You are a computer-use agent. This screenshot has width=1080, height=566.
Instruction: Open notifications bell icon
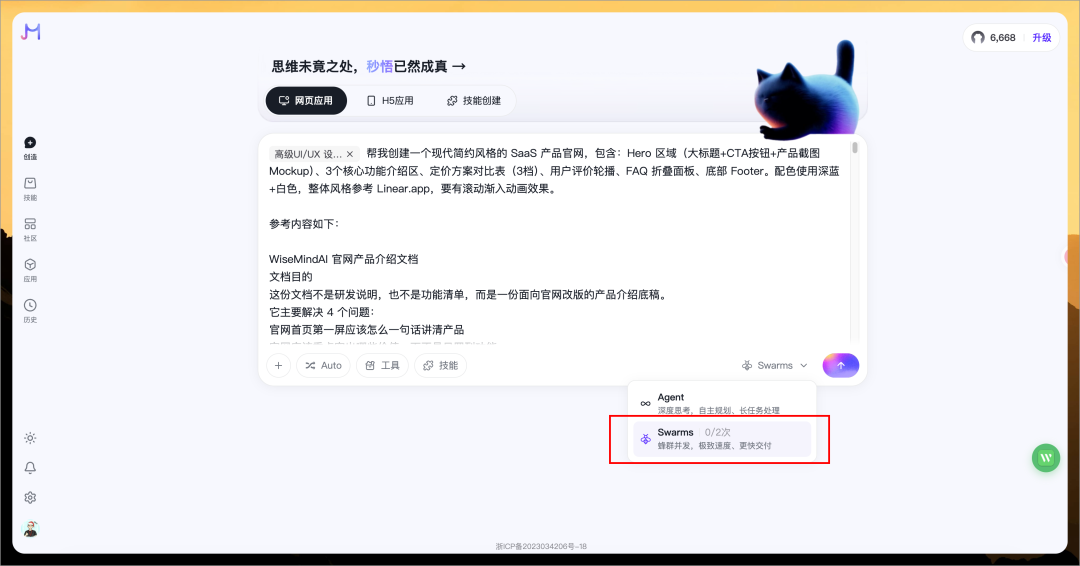[x=30, y=468]
